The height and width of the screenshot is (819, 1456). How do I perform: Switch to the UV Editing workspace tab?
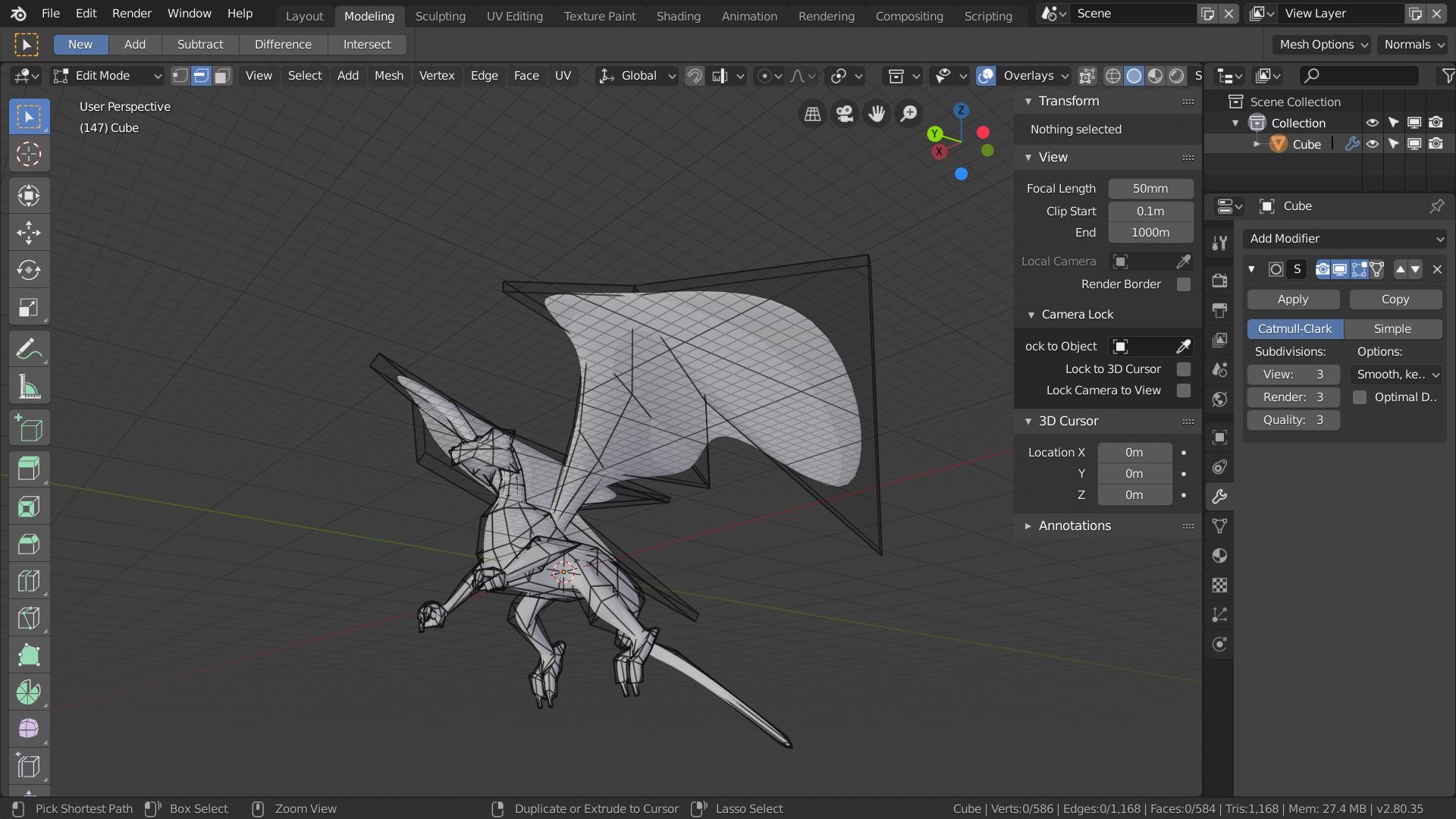(x=515, y=16)
